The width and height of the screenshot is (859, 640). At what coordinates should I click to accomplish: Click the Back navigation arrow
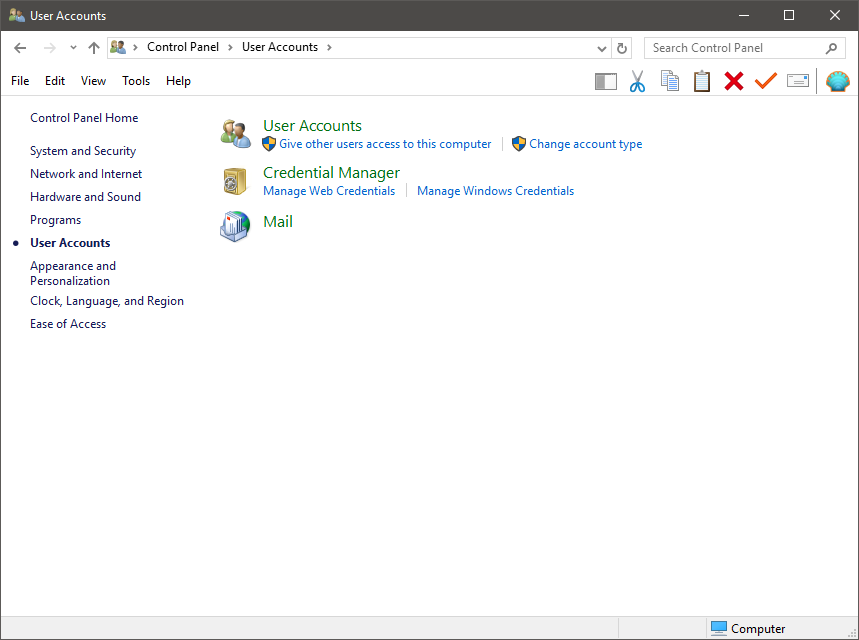pyautogui.click(x=20, y=48)
